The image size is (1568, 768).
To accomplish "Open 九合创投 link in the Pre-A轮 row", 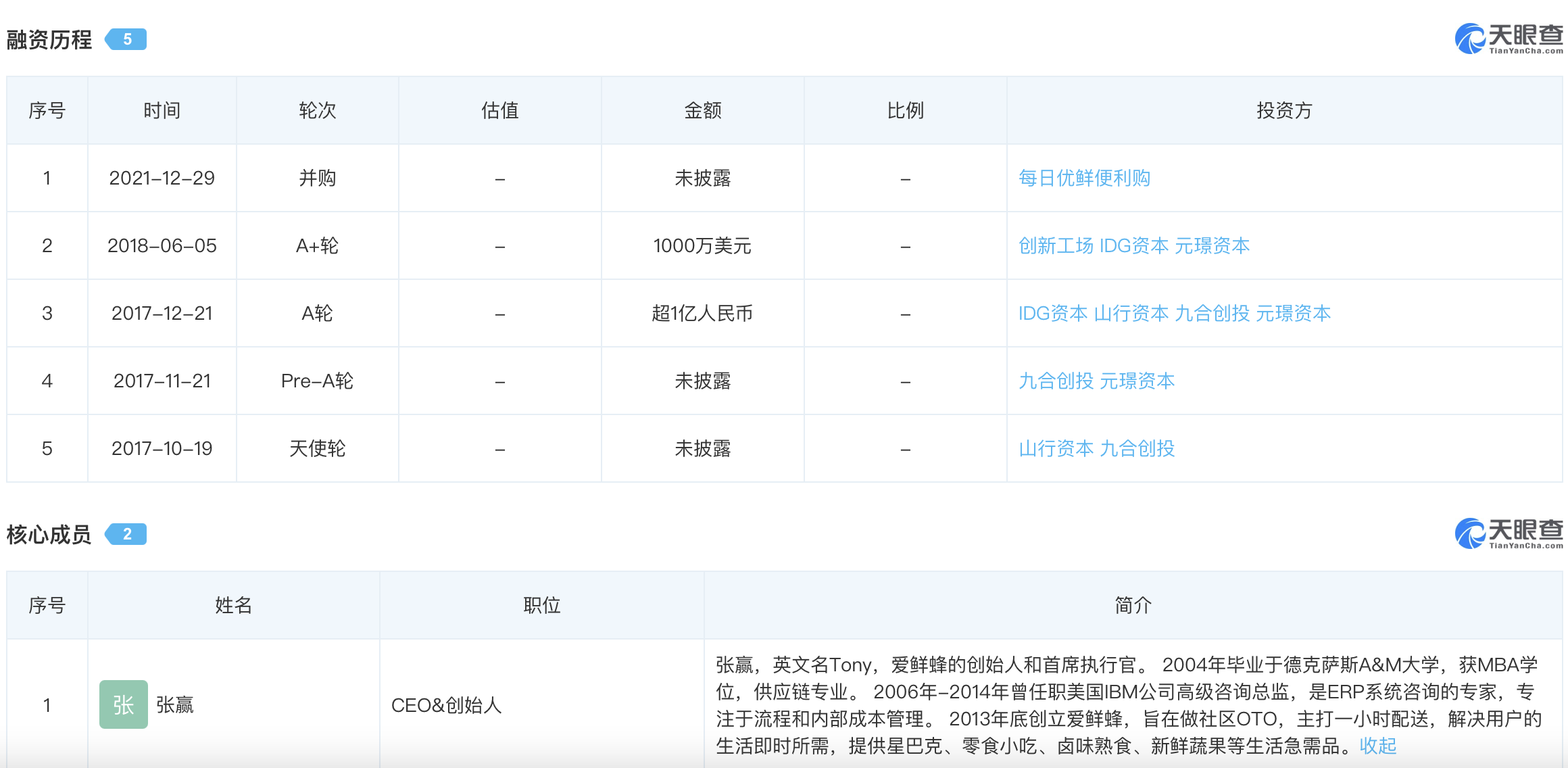I will coord(1056,381).
